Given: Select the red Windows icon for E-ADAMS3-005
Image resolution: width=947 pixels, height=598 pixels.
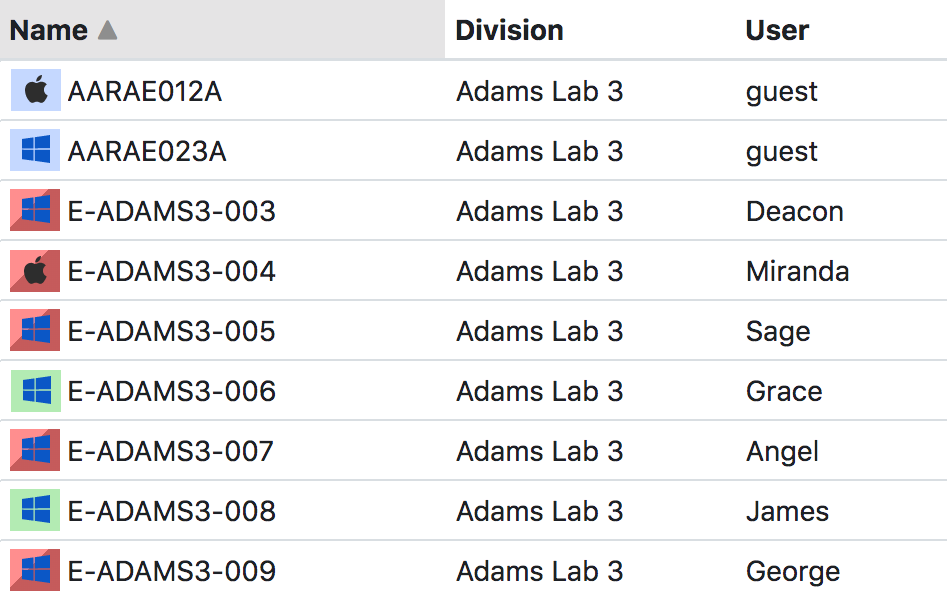Looking at the screenshot, I should (x=36, y=330).
